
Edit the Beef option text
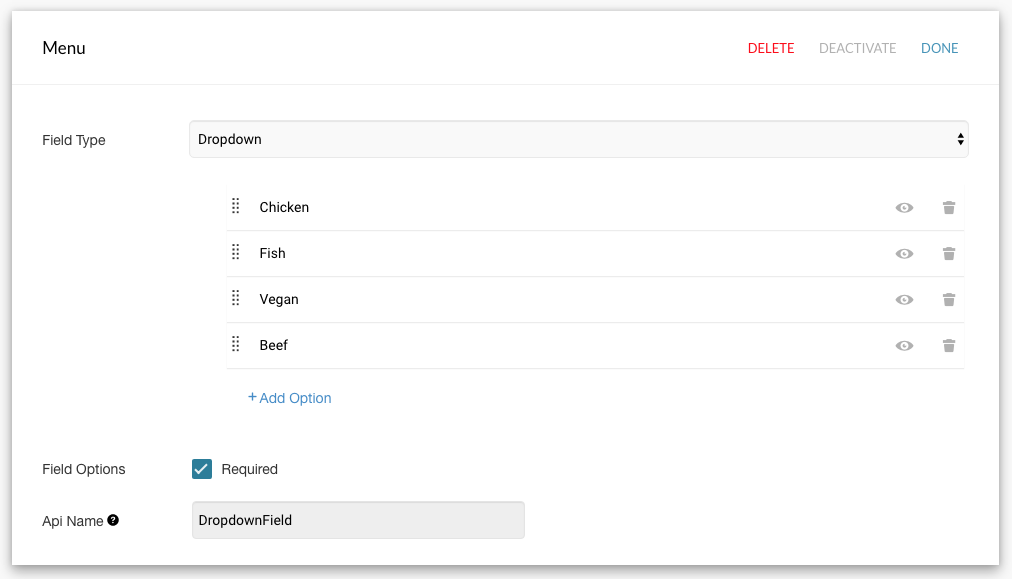[274, 345]
